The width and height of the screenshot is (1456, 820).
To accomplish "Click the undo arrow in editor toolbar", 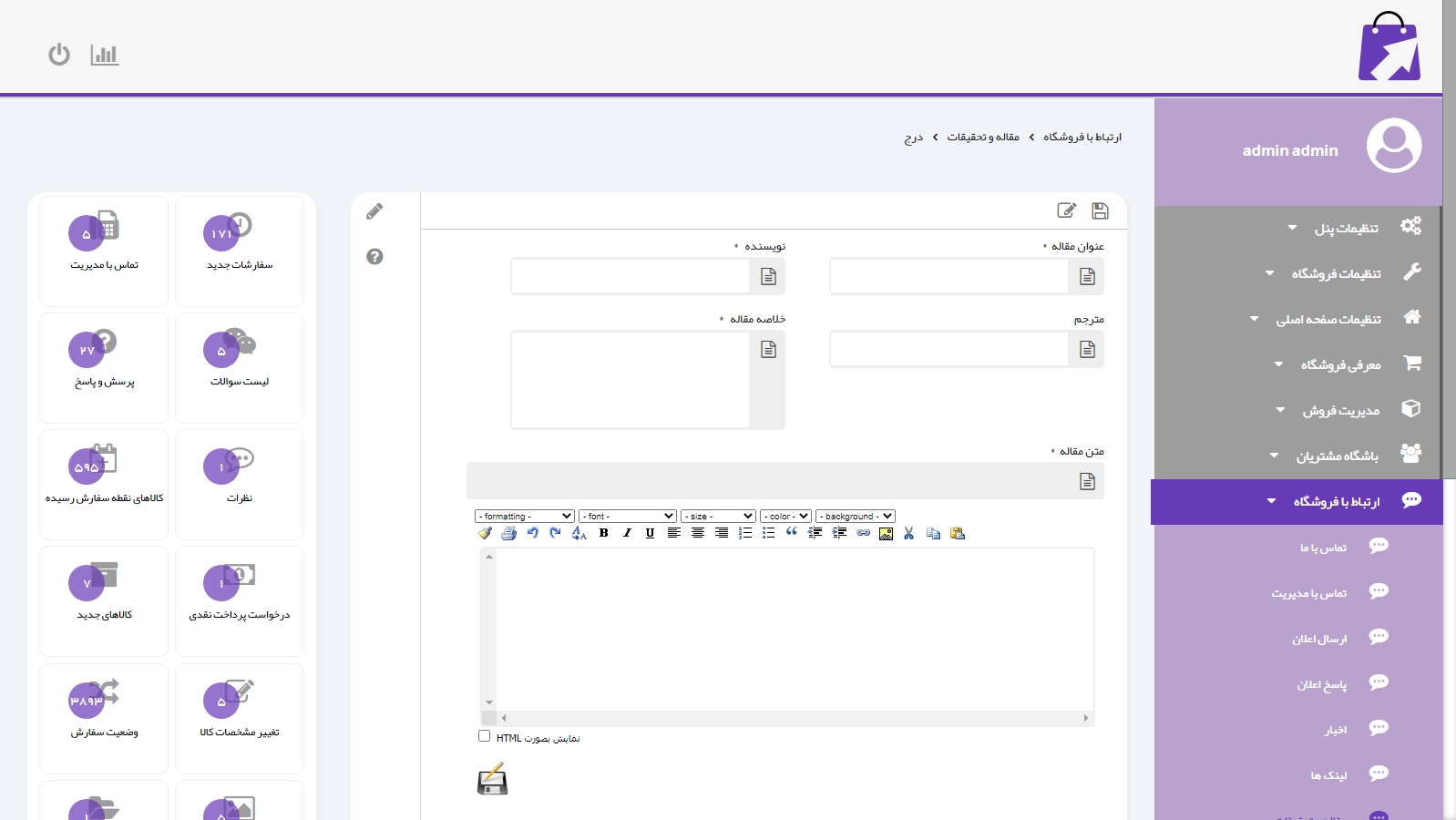I will tap(532, 533).
